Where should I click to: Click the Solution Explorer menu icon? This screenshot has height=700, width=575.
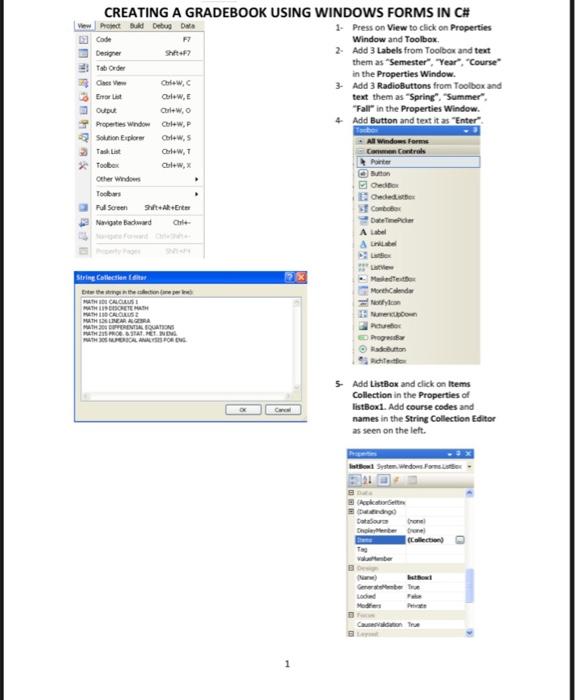[x=83, y=138]
